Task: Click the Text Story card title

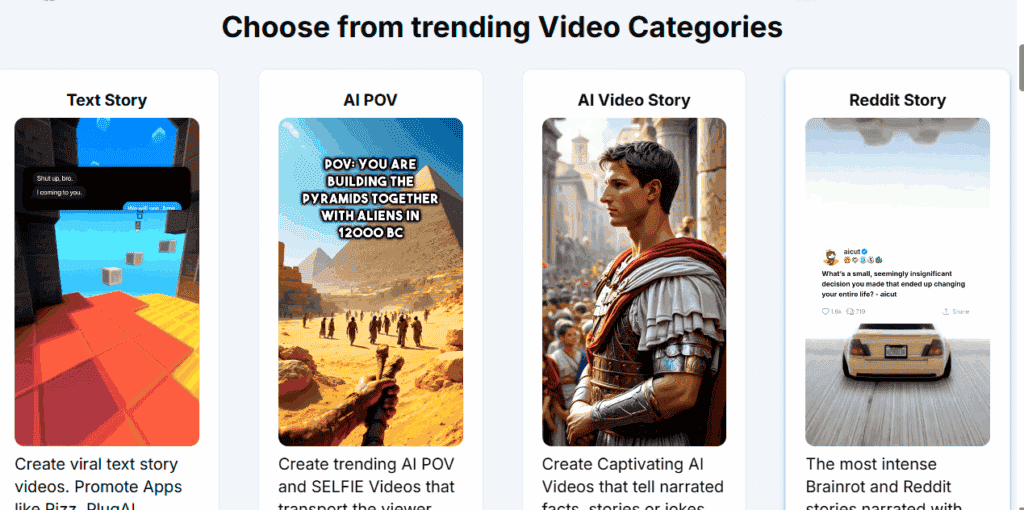Action: point(107,101)
